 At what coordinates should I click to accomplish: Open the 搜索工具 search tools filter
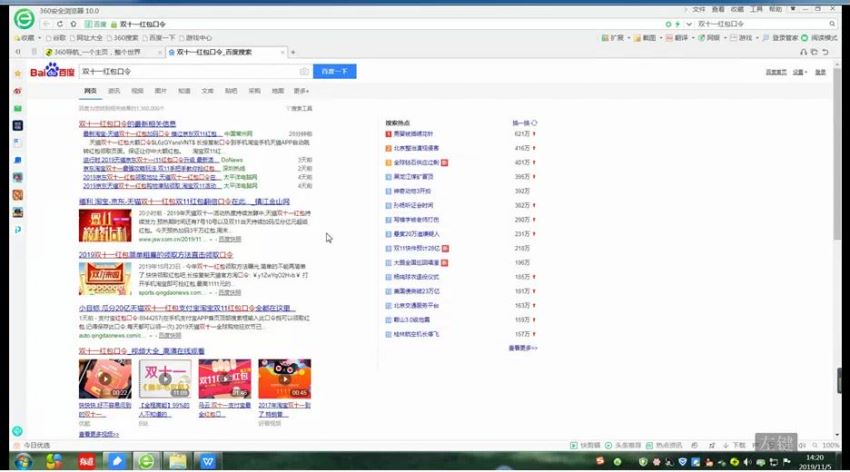(x=299, y=108)
